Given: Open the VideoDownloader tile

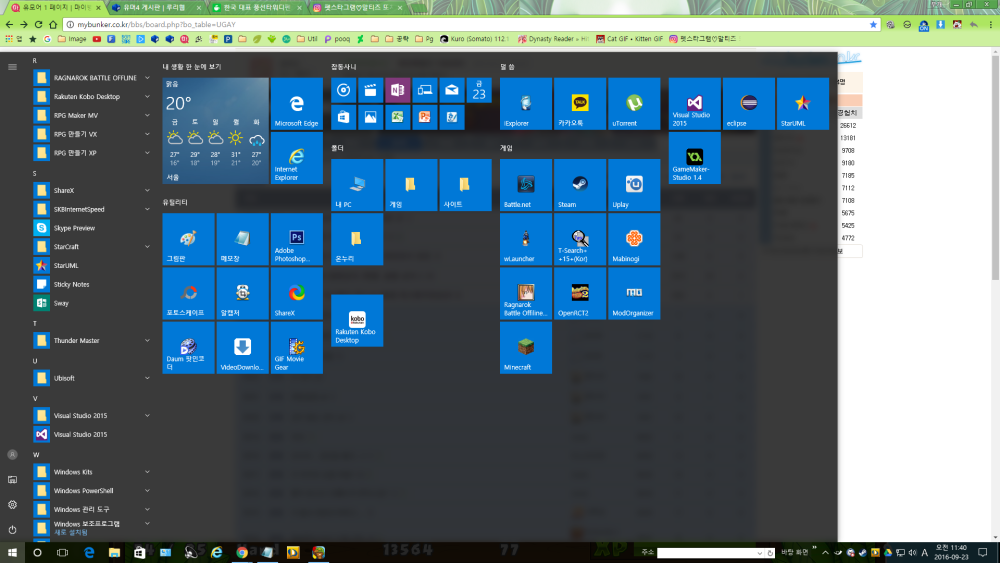Looking at the screenshot, I should tap(242, 347).
